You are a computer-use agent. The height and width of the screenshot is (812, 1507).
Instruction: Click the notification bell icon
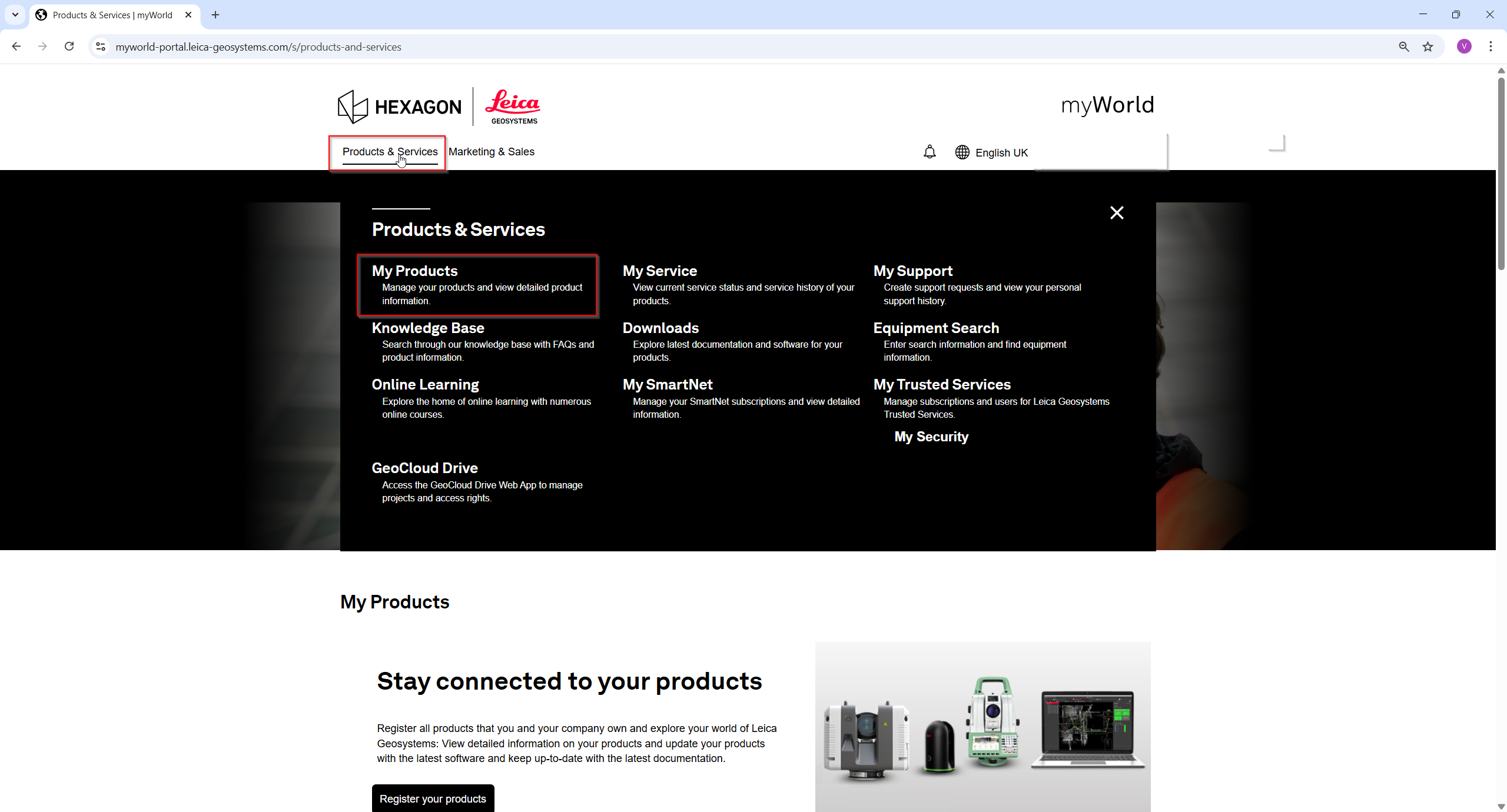coord(930,152)
